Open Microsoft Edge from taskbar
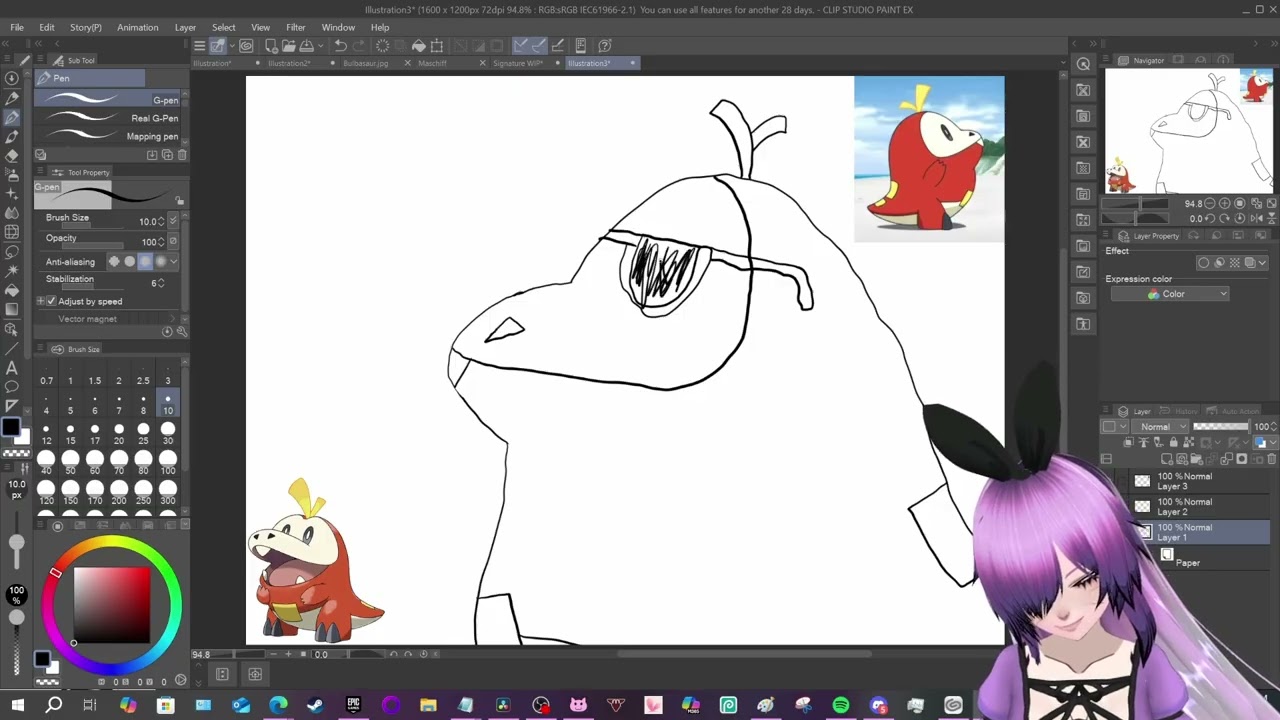 click(x=278, y=705)
